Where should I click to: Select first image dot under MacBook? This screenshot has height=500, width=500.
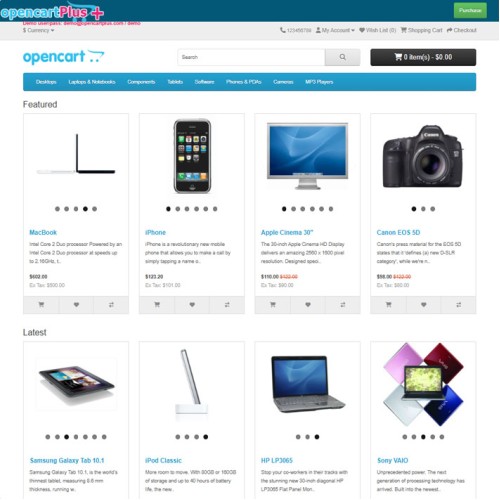(x=57, y=209)
